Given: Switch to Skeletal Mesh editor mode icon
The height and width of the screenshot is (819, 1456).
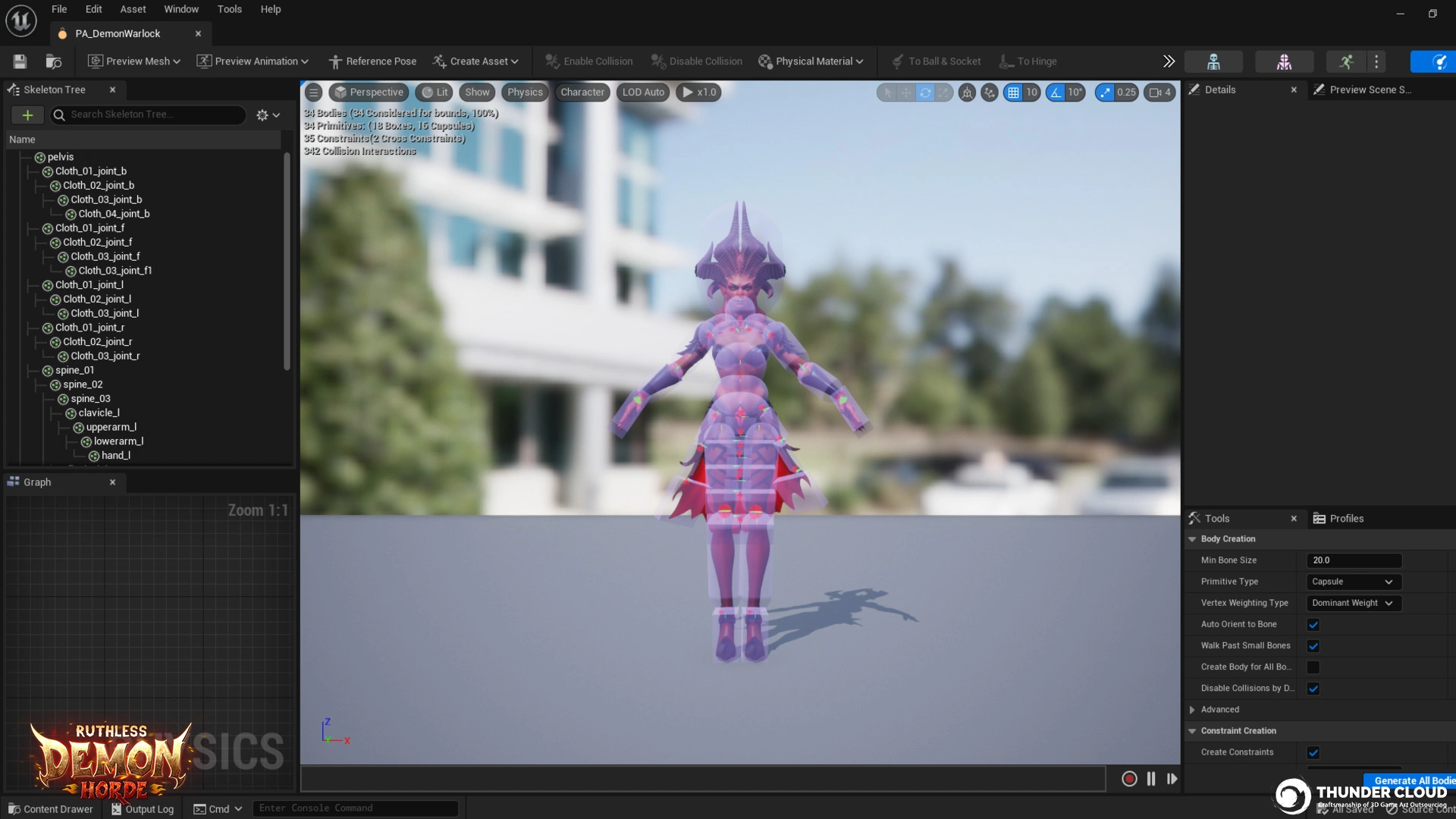Looking at the screenshot, I should [1284, 61].
